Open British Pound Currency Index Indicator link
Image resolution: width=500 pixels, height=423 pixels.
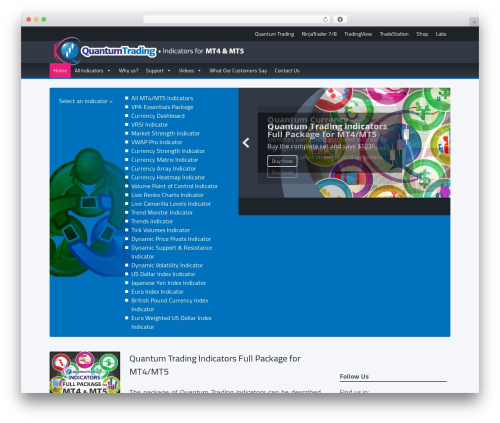(x=170, y=305)
